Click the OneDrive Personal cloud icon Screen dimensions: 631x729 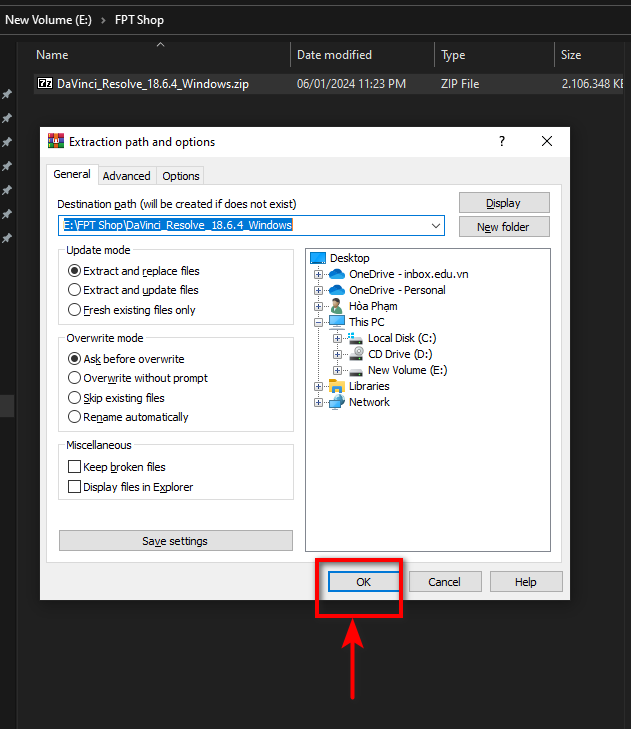tap(337, 290)
